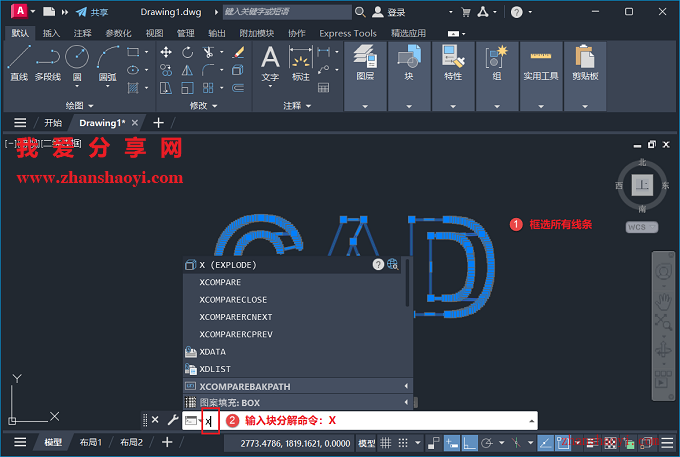Open the Express Tools ribbon tab
This screenshot has height=457, width=680.
[348, 33]
